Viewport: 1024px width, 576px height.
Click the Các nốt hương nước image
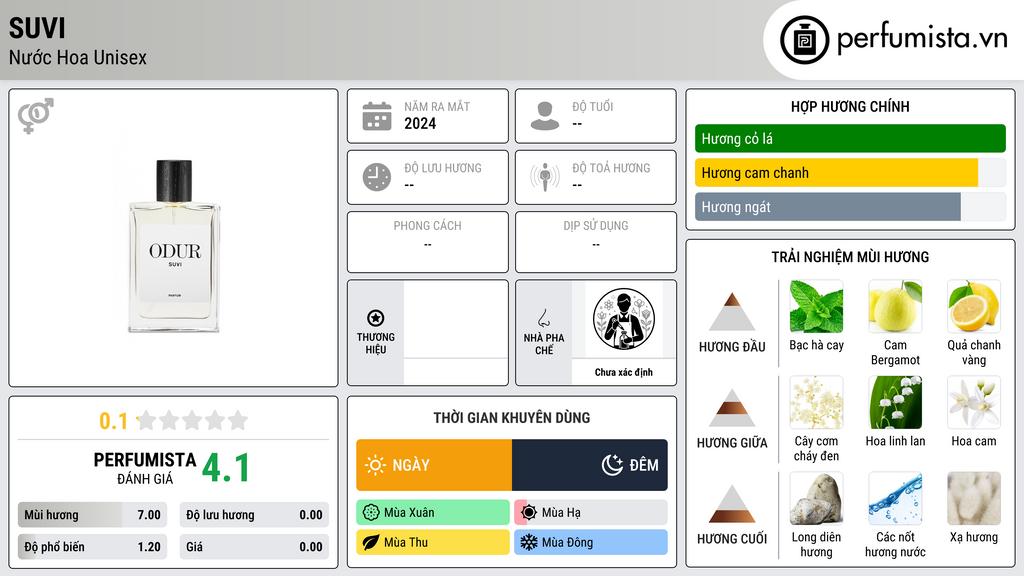point(895,498)
